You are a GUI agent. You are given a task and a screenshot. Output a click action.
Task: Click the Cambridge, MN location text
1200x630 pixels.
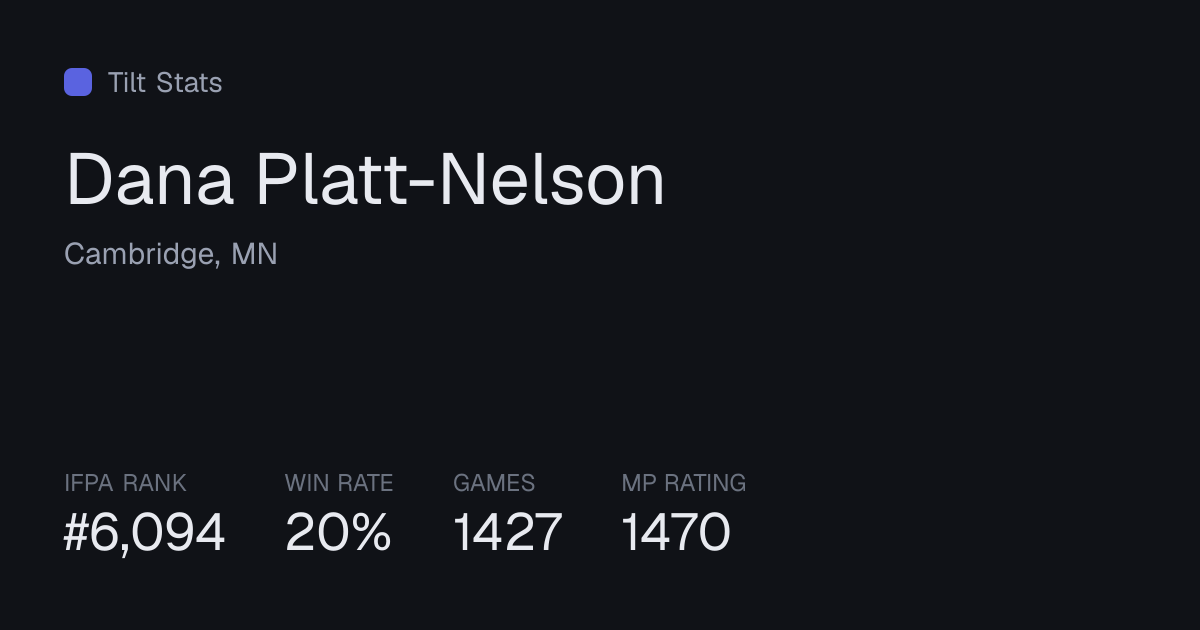coord(171,255)
